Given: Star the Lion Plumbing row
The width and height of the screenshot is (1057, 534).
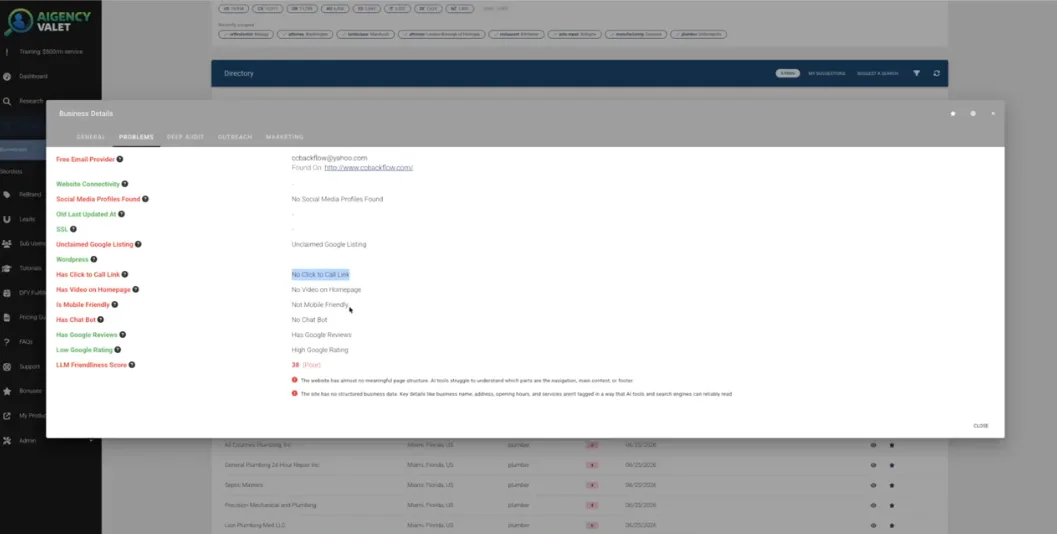Looking at the screenshot, I should (x=892, y=525).
